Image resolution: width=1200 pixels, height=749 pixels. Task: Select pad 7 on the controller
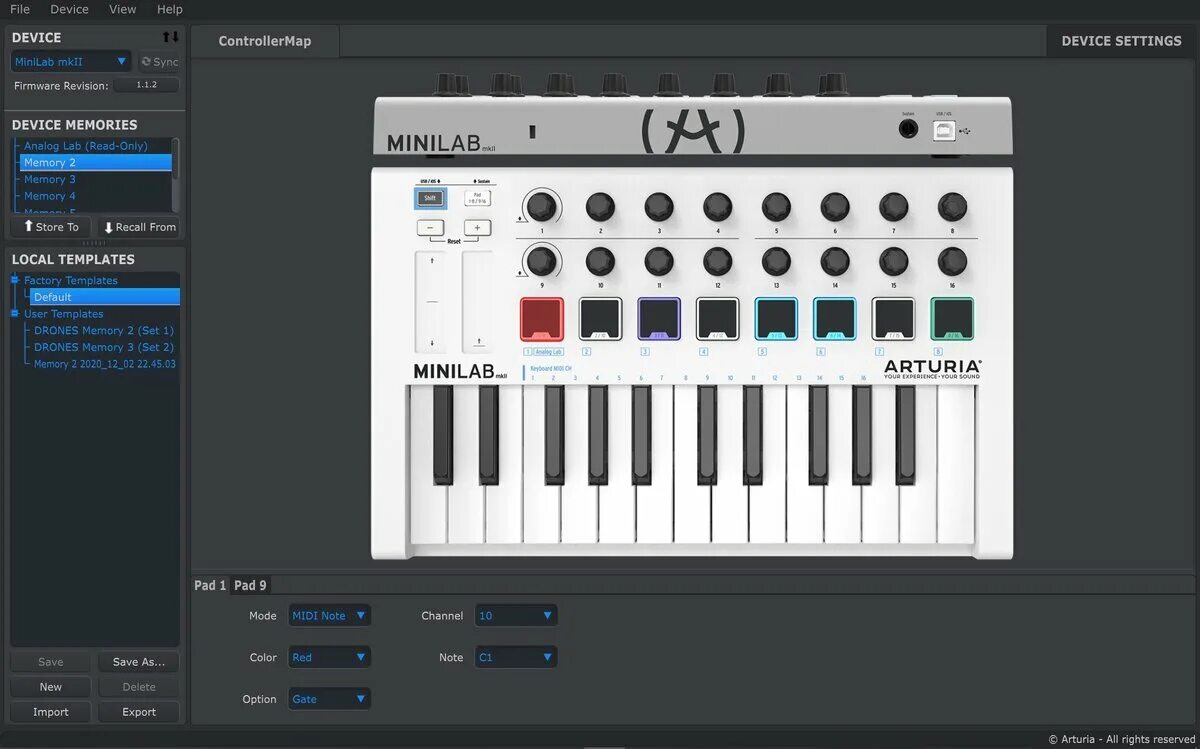click(894, 319)
